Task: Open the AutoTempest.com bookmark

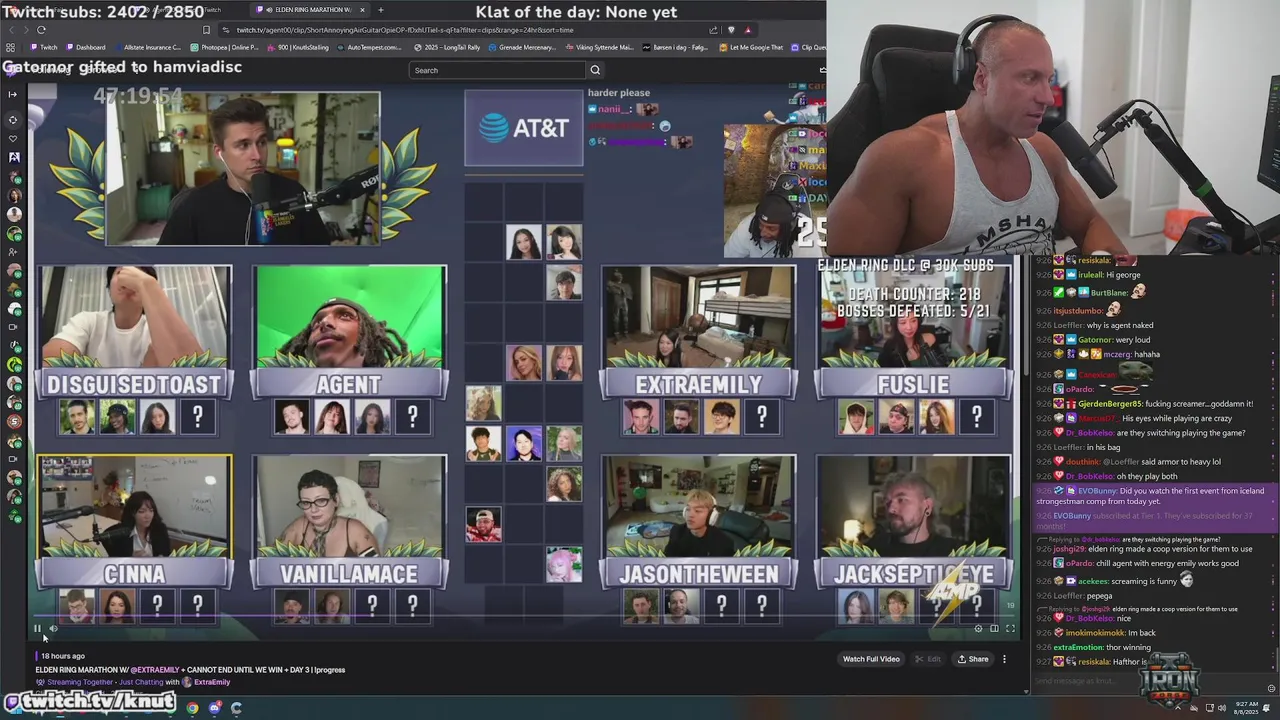Action: pyautogui.click(x=368, y=47)
